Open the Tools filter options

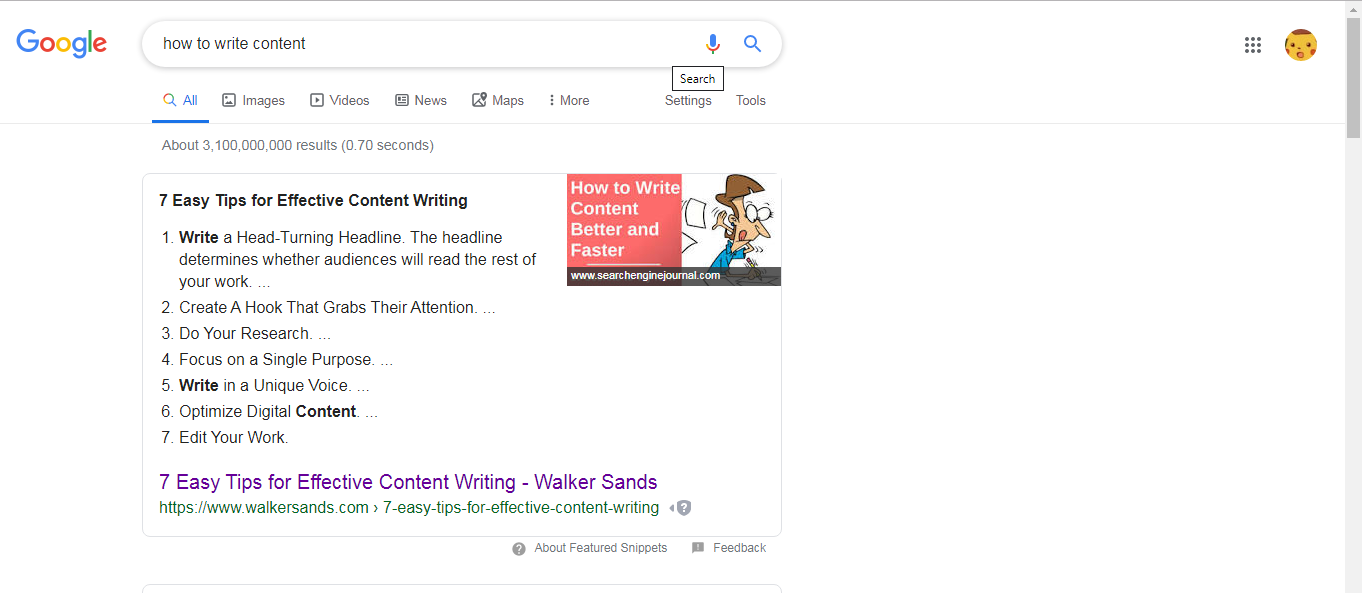pos(751,100)
